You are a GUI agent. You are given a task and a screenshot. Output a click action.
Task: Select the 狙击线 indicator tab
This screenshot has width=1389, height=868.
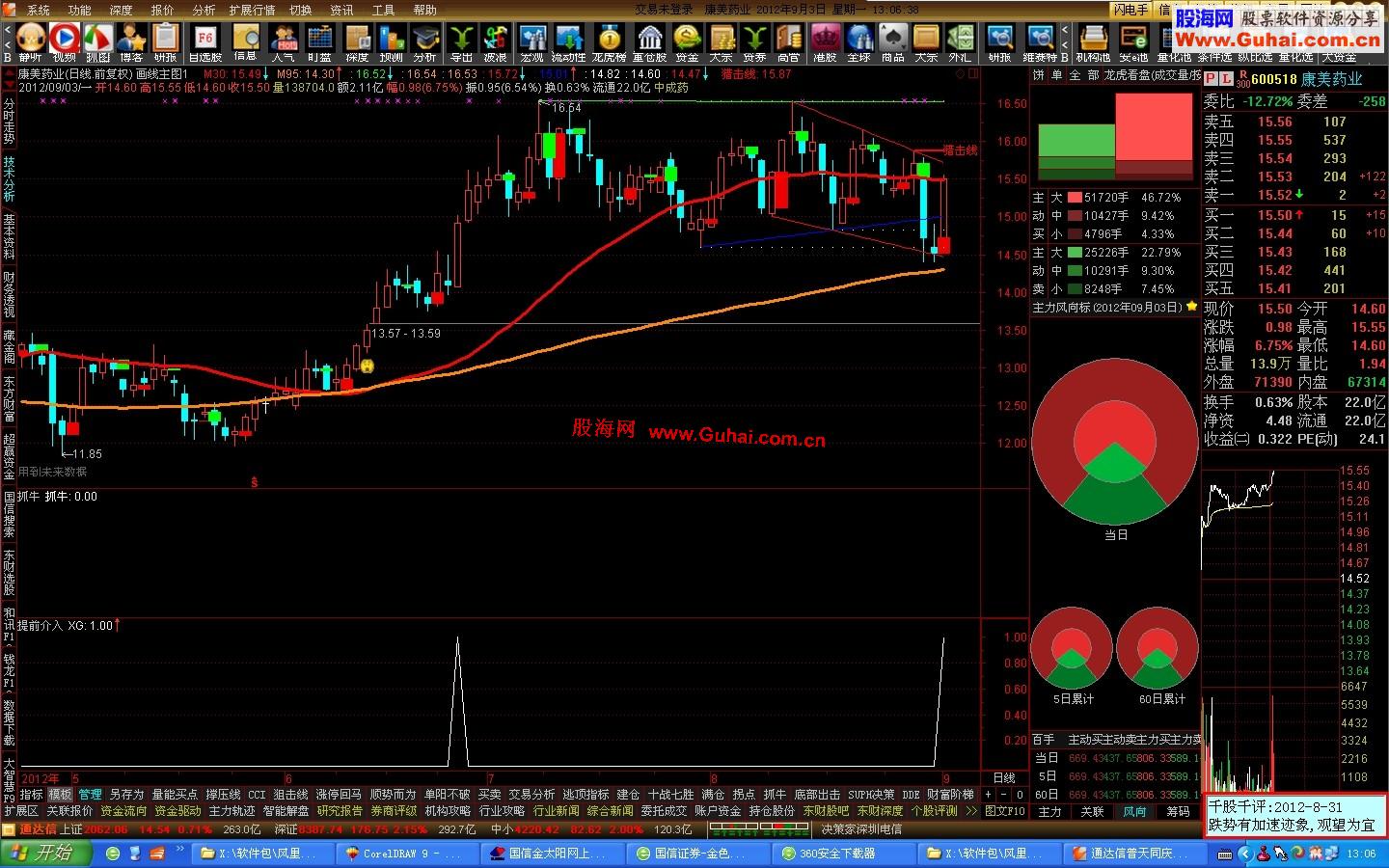tap(290, 795)
